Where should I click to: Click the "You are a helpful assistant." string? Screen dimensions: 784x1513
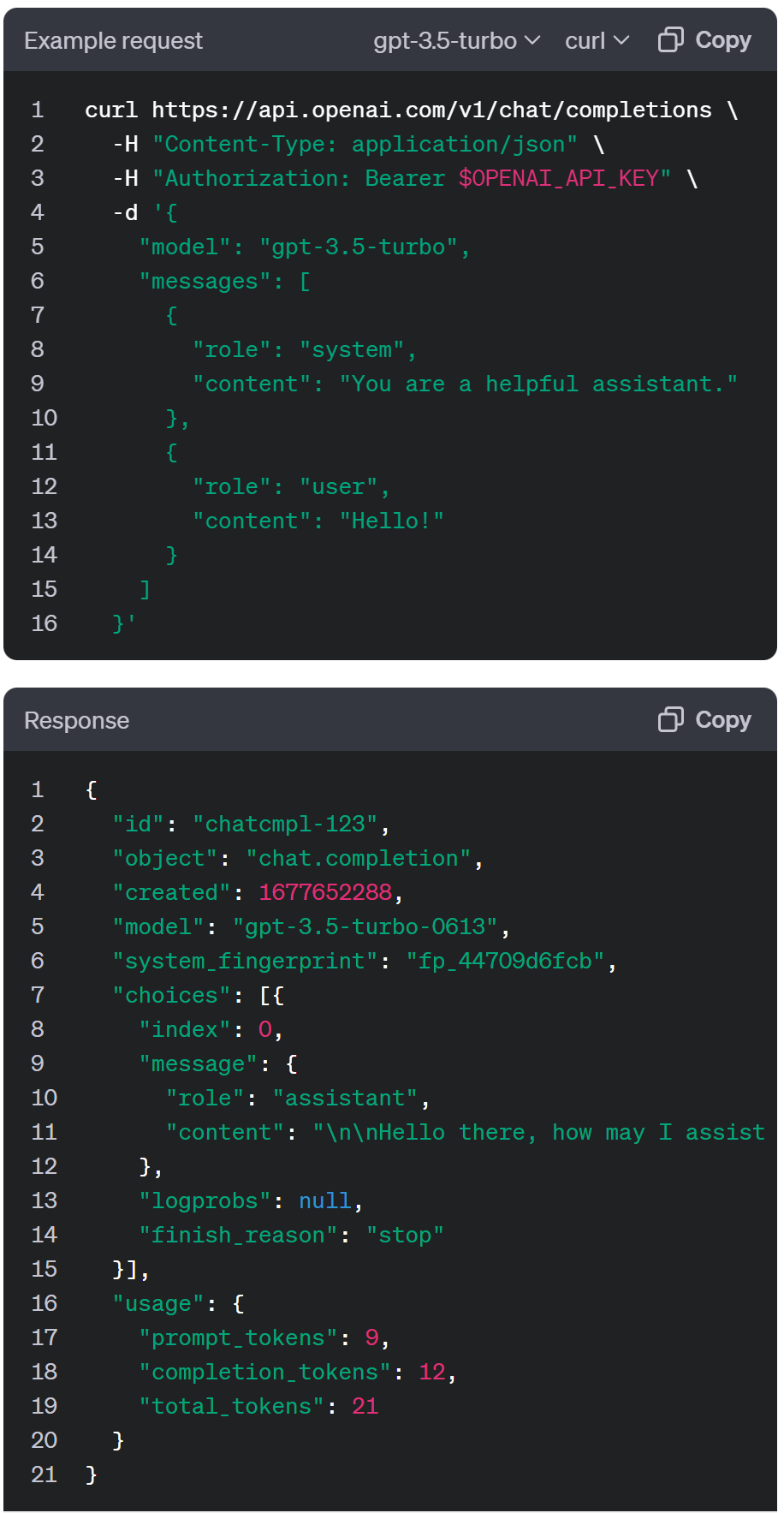538,384
